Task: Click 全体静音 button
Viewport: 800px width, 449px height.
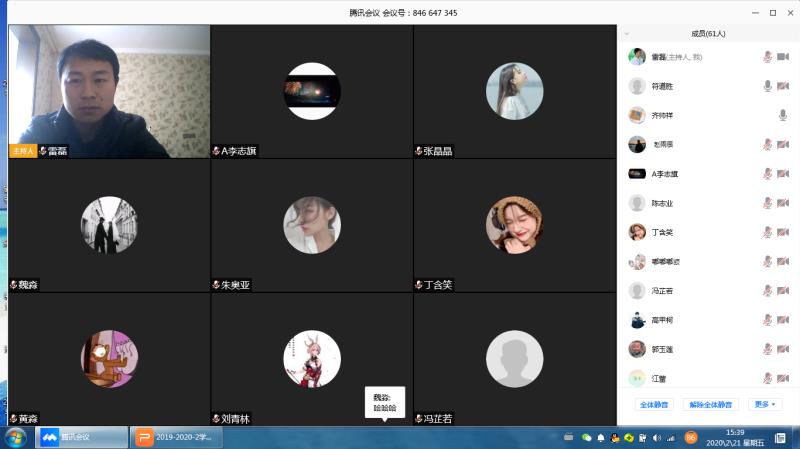Action: coord(654,405)
